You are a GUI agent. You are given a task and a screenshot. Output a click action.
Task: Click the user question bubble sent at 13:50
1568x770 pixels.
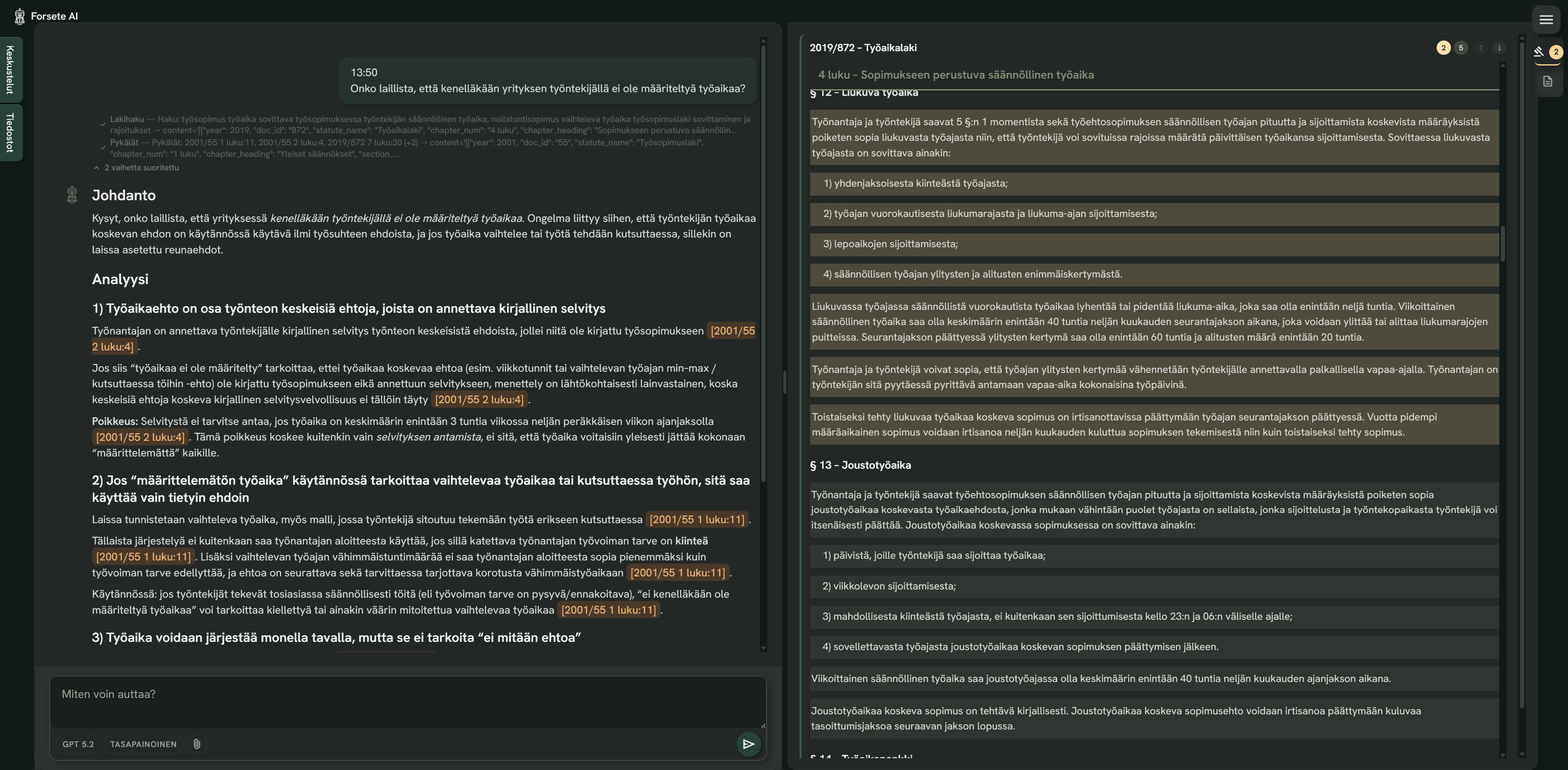click(547, 80)
